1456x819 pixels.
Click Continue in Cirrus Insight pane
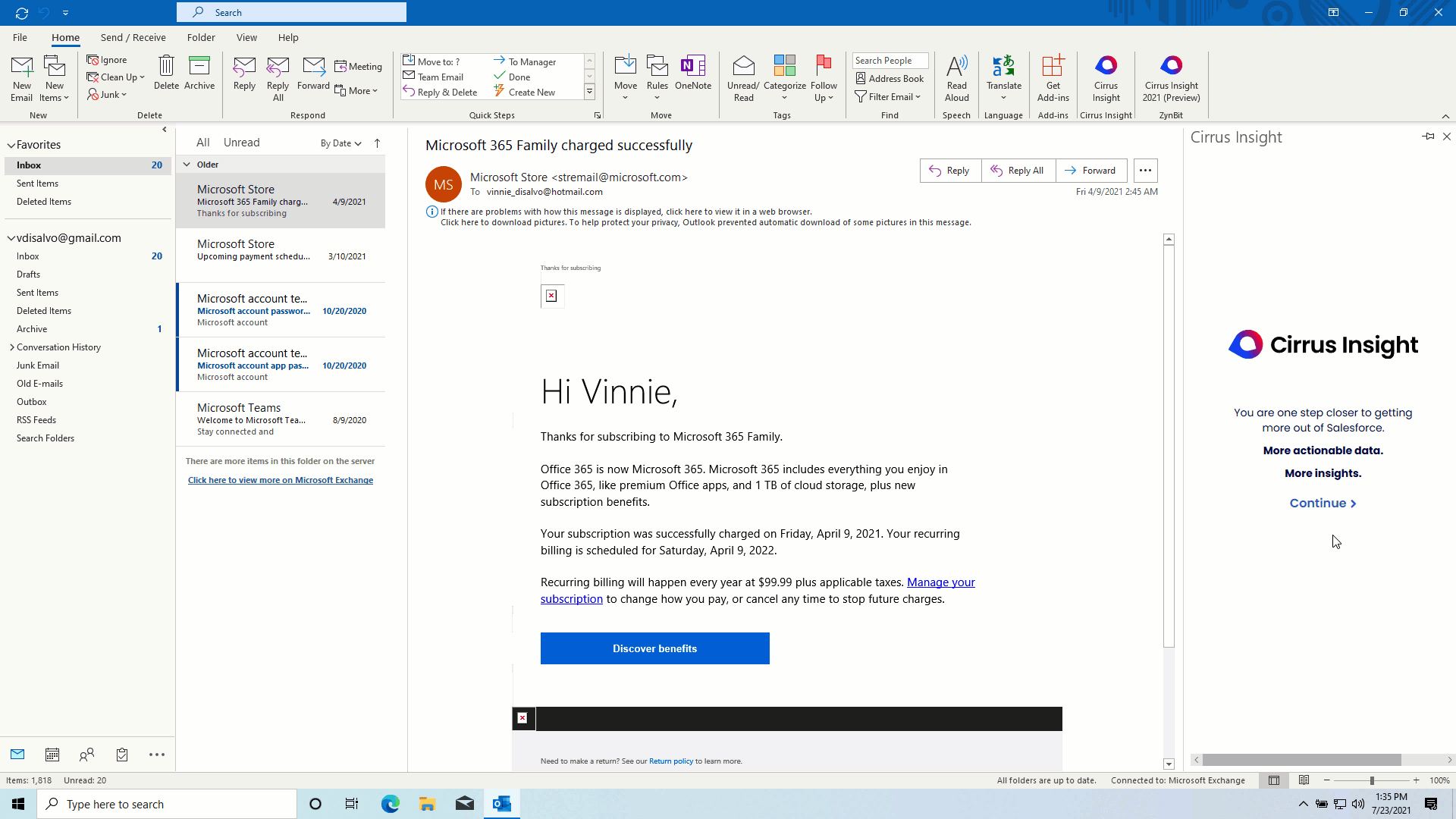tap(1323, 503)
